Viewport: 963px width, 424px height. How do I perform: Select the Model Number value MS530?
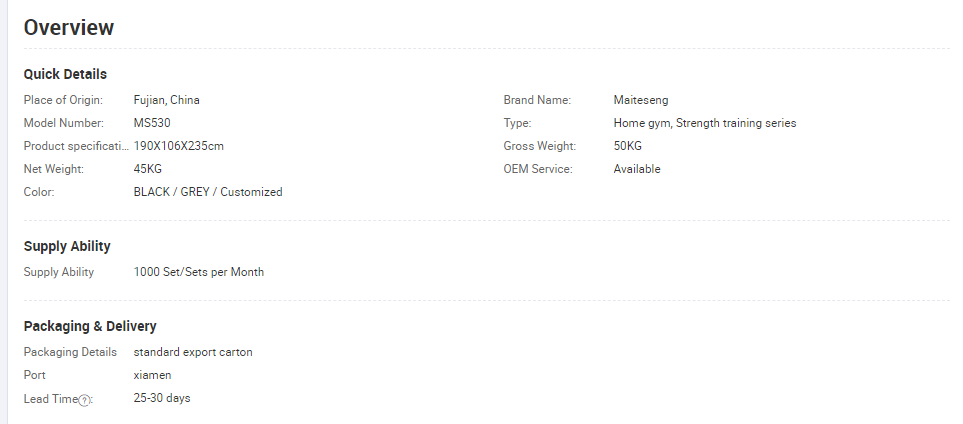152,123
